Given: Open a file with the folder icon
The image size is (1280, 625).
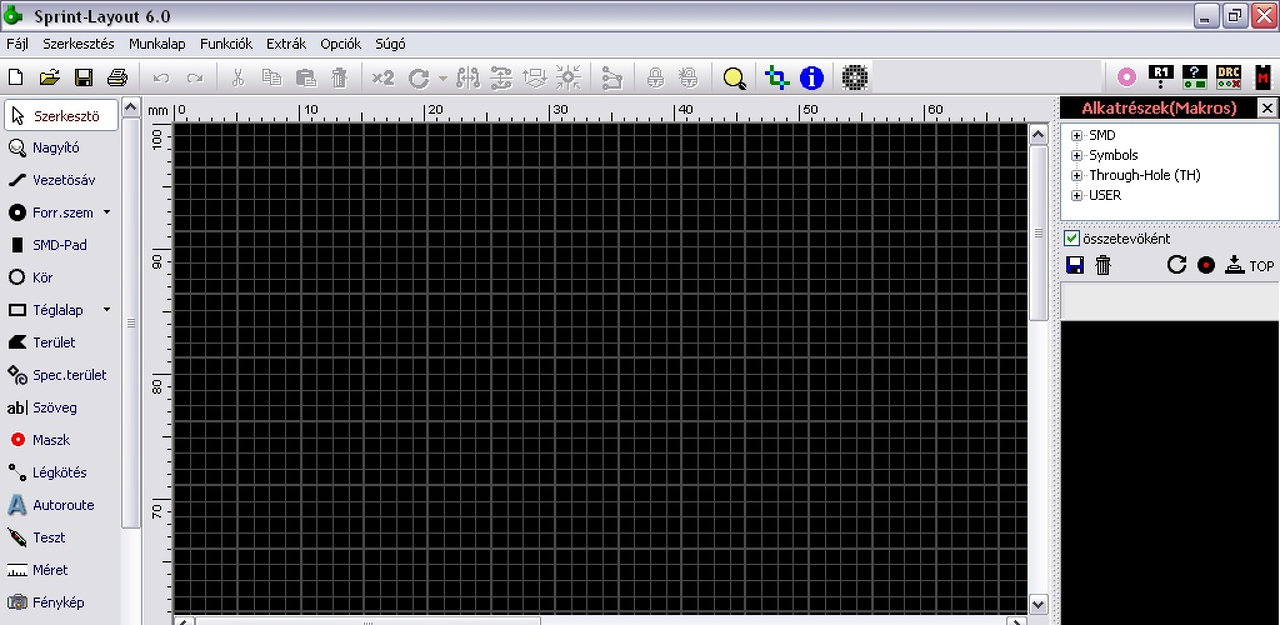Looking at the screenshot, I should pos(50,77).
